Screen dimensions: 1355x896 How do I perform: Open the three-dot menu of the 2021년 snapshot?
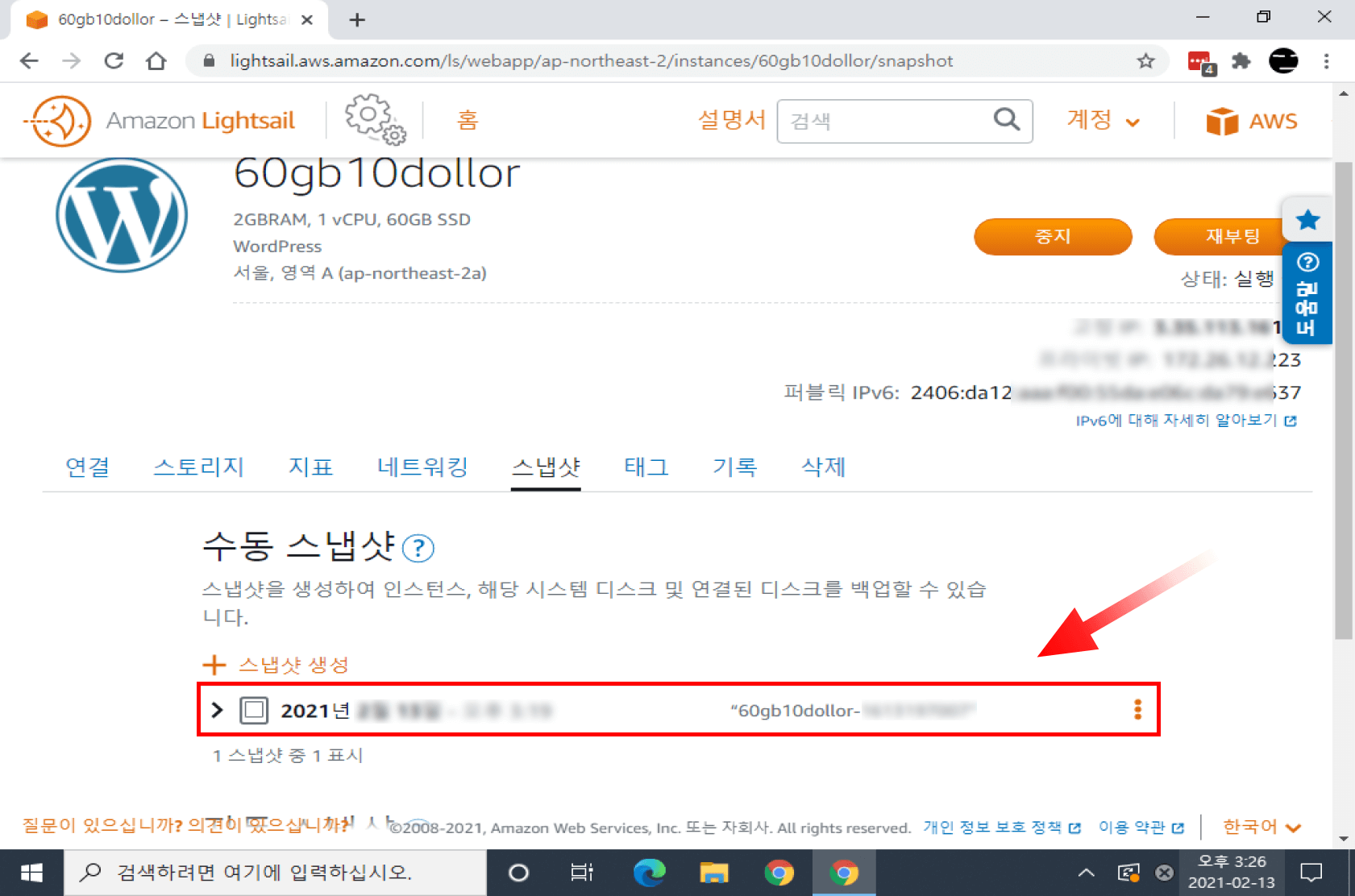click(x=1137, y=709)
